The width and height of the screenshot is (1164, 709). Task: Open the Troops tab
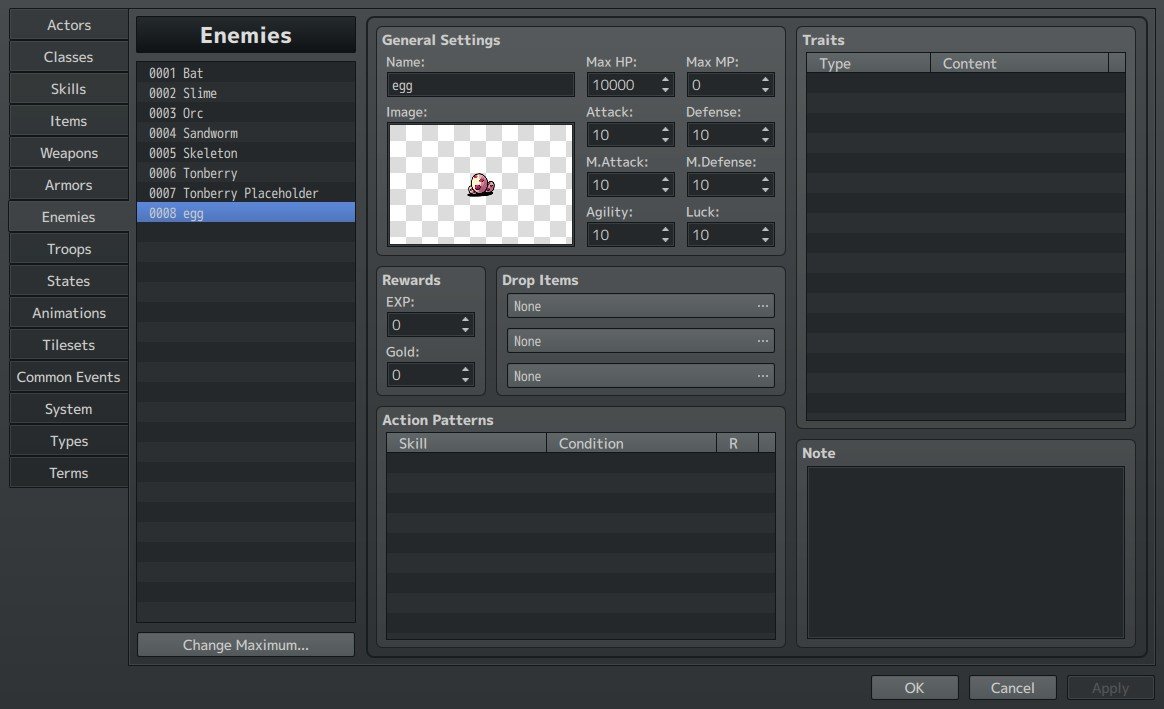point(68,249)
